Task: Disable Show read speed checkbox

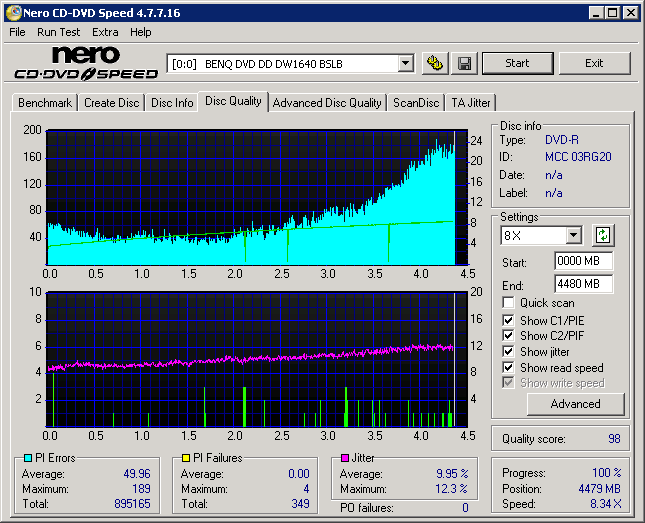Action: tap(509, 368)
